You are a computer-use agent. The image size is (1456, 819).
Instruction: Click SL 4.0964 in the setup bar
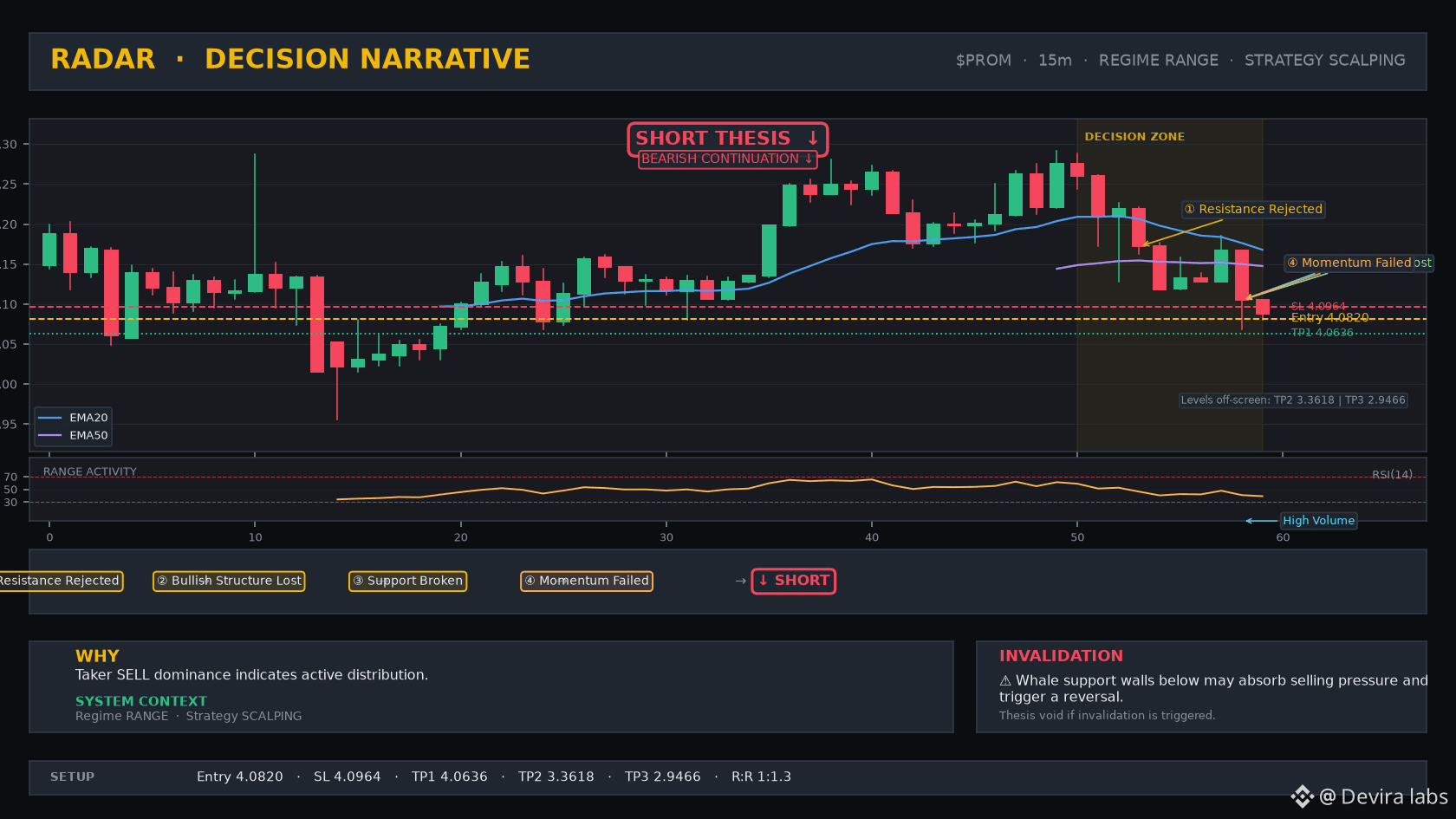coord(348,777)
